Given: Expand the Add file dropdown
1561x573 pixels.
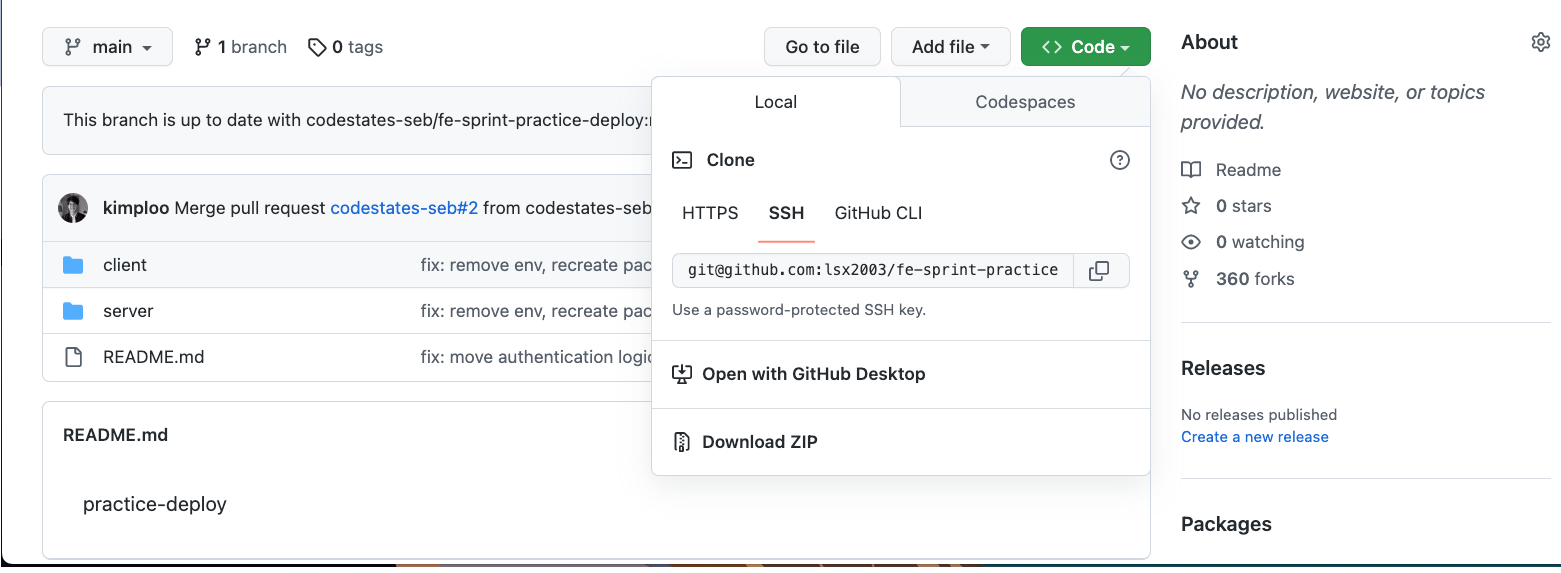Looking at the screenshot, I should 951,47.
